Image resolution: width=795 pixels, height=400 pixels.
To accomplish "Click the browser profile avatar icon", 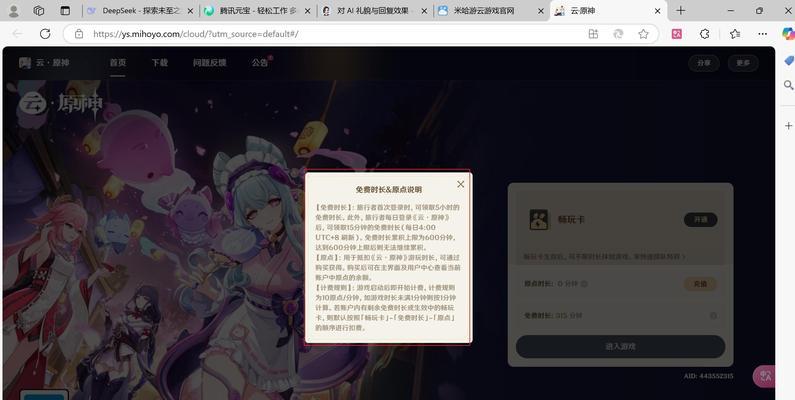I will [x=14, y=11].
